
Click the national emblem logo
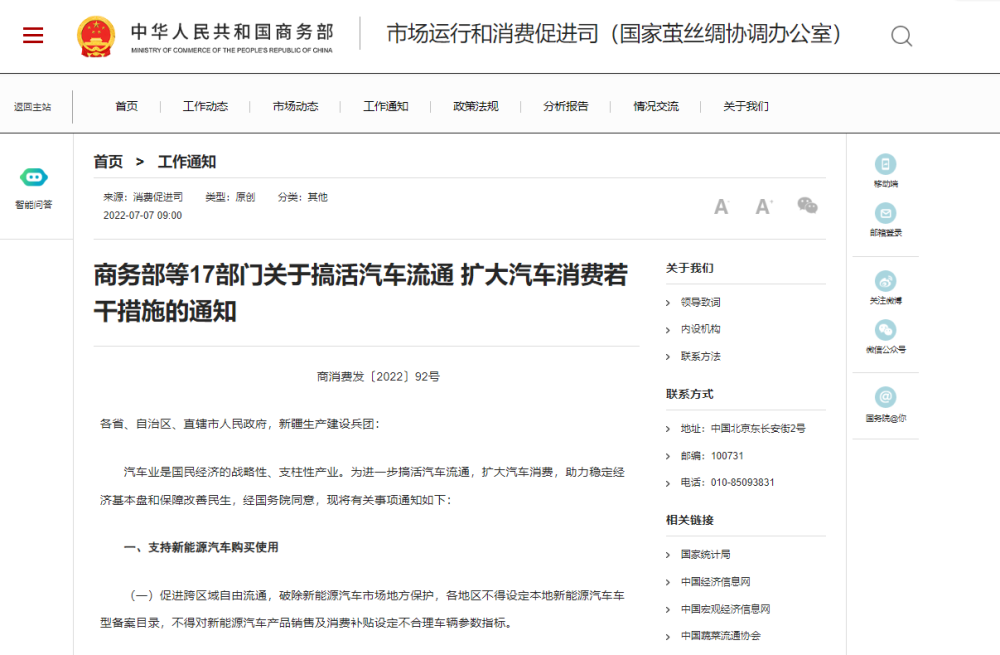(96, 37)
